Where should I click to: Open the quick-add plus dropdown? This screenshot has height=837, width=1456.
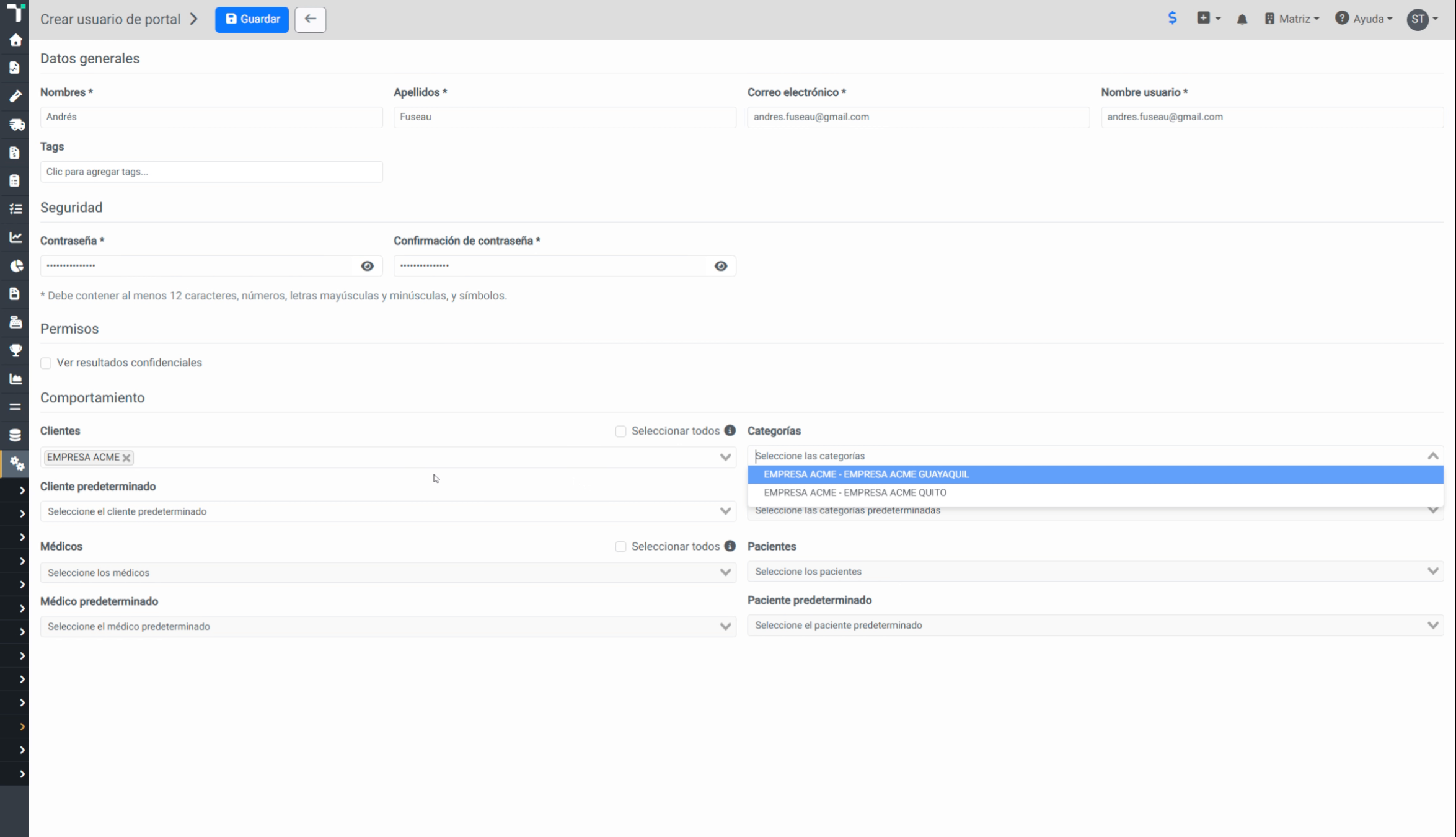pos(1209,18)
